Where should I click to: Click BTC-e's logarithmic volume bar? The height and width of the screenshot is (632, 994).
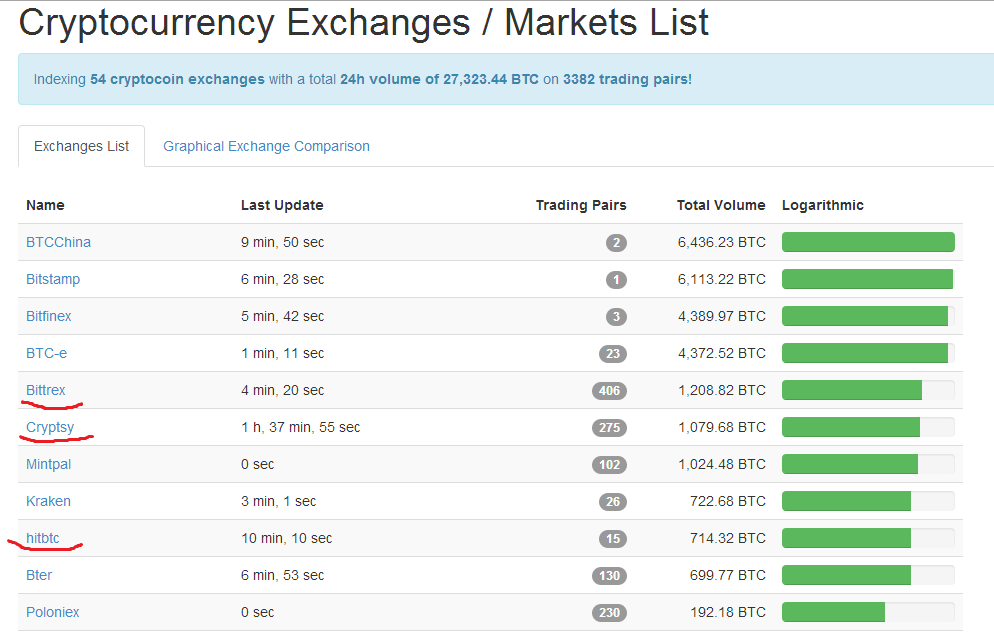pyautogui.click(x=868, y=353)
